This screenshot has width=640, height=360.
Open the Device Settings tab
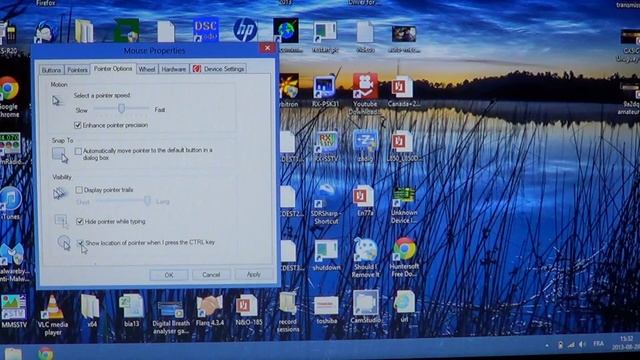pyautogui.click(x=219, y=69)
